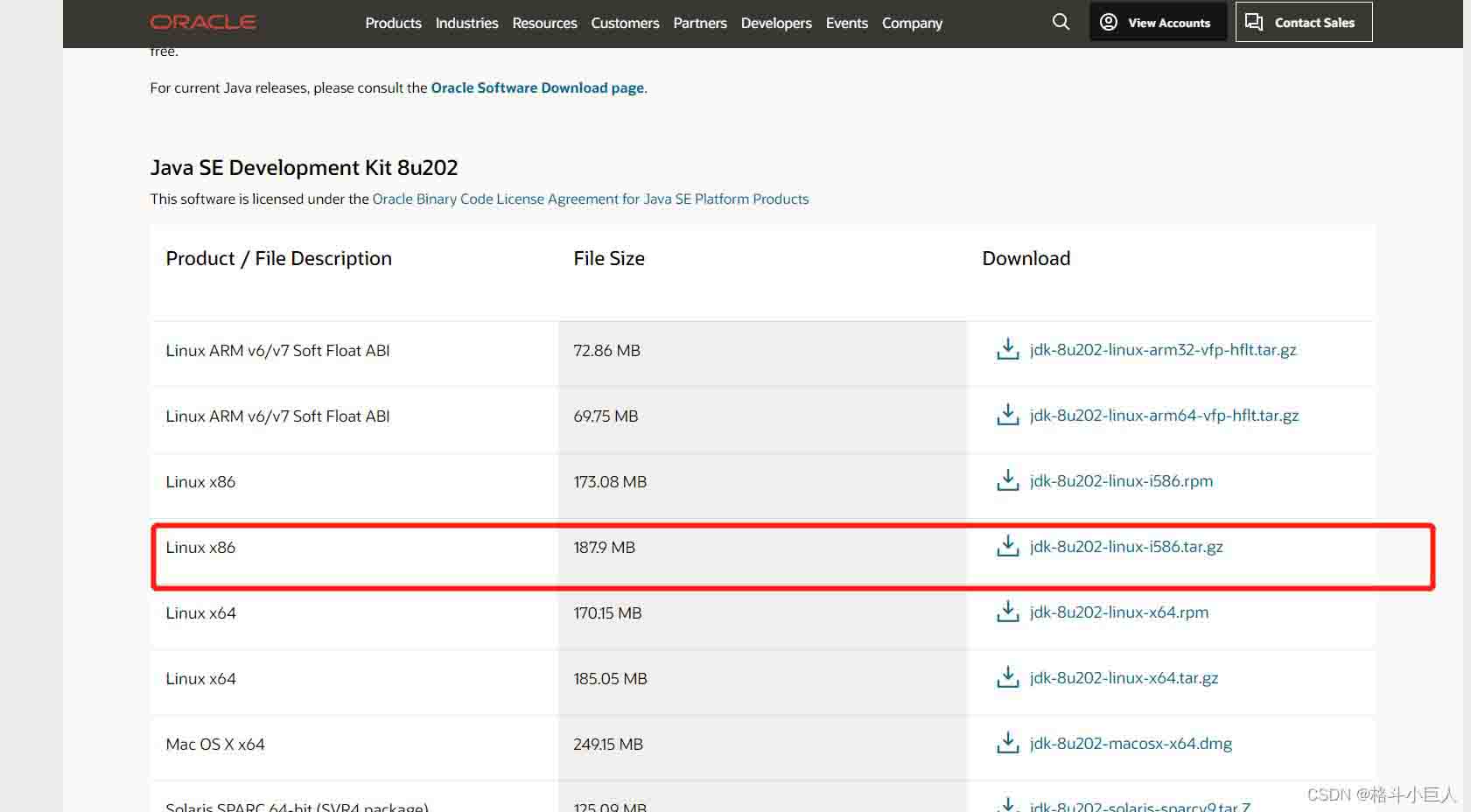The height and width of the screenshot is (812, 1471).
Task: Open the Developers menu
Action: (776, 23)
